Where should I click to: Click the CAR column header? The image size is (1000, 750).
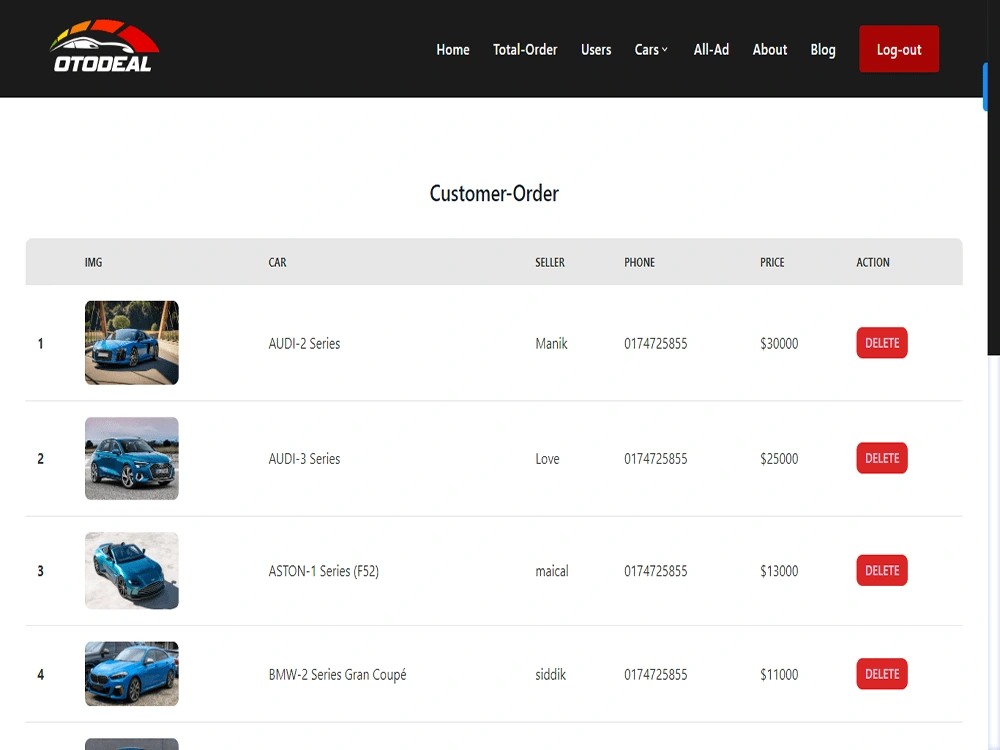[x=277, y=262]
